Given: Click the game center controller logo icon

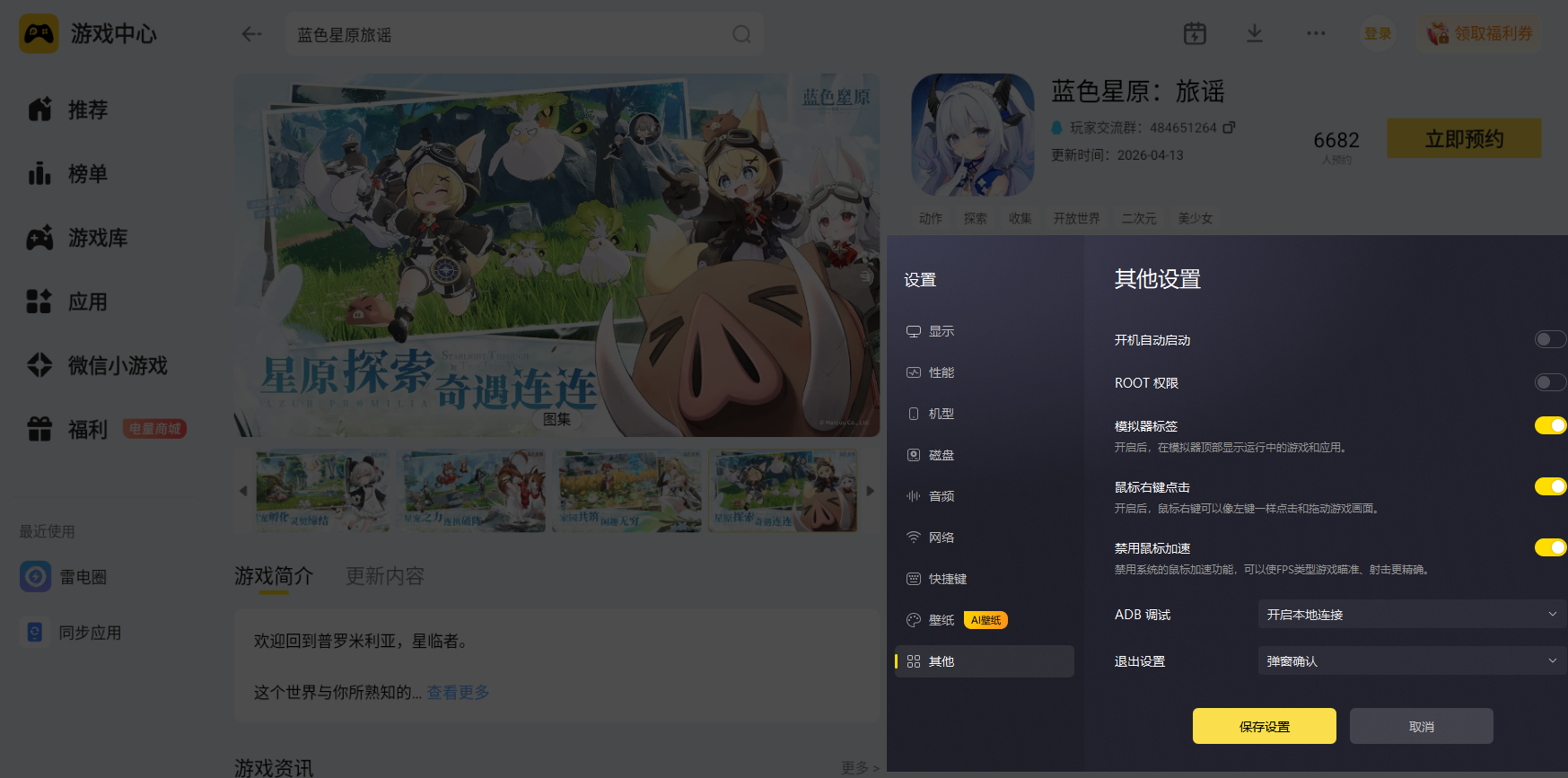Looking at the screenshot, I should click(39, 34).
